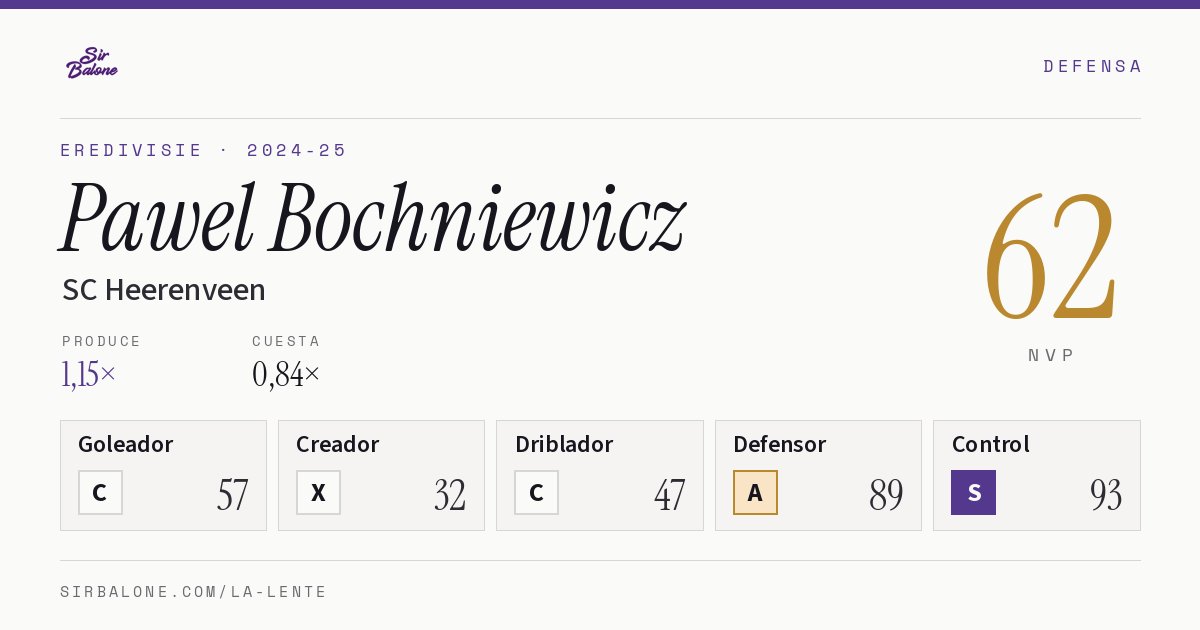Click the X grade badge in Creador
The height and width of the screenshot is (630, 1200).
click(318, 492)
